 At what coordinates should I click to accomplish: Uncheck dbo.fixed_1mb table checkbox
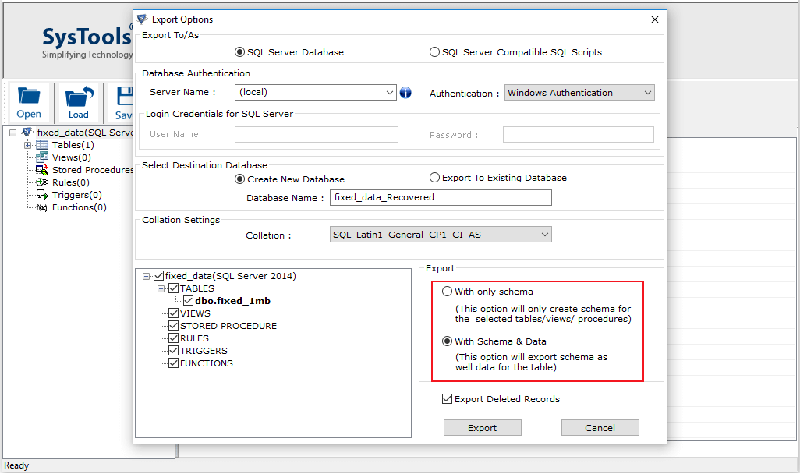click(x=188, y=301)
